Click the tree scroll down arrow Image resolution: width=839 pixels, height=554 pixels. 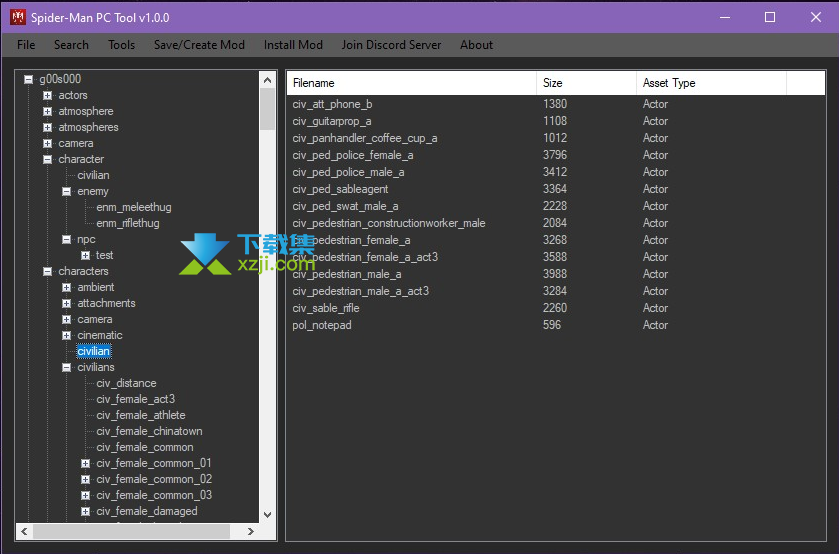[268, 514]
